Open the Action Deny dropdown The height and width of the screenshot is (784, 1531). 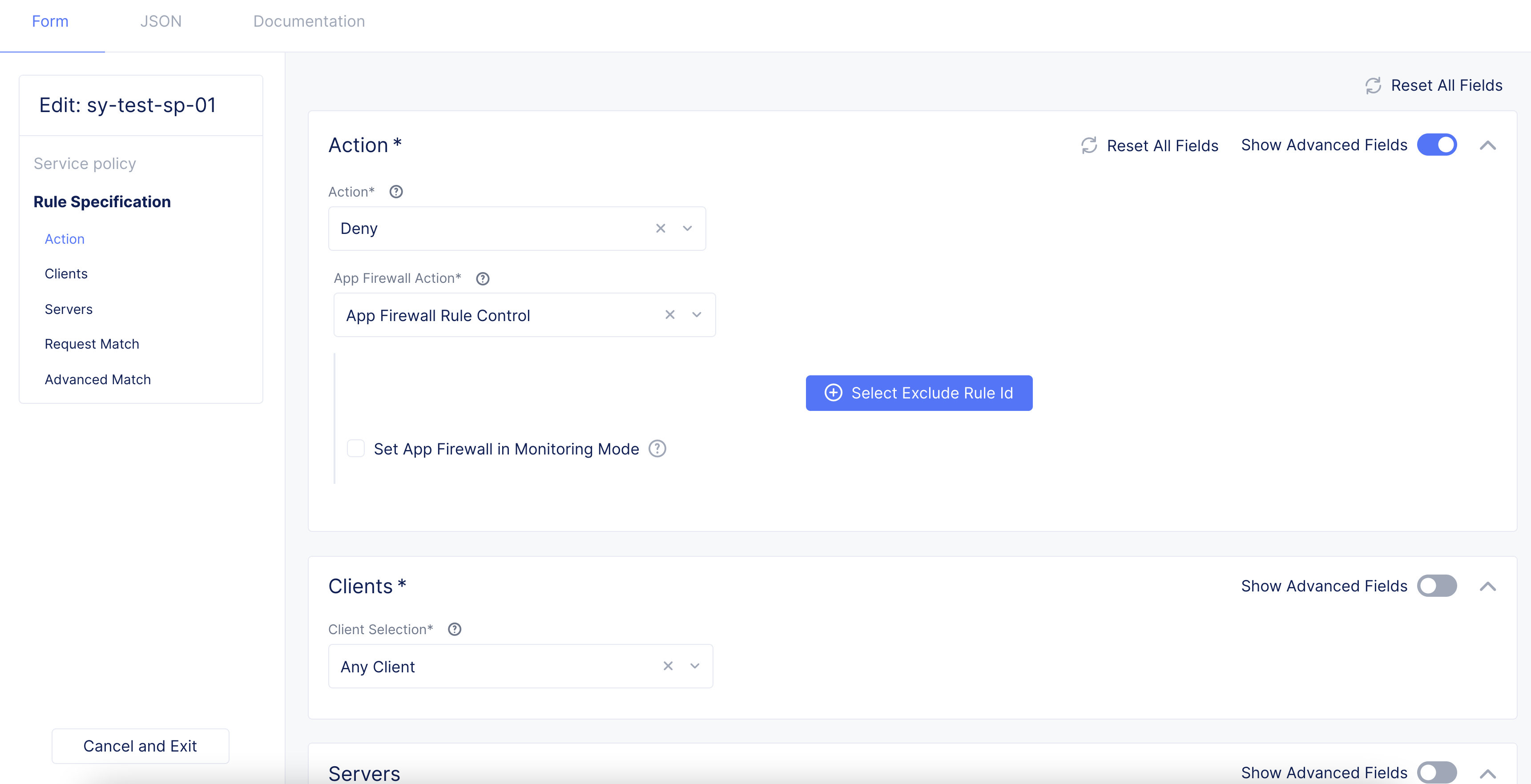pyautogui.click(x=688, y=228)
